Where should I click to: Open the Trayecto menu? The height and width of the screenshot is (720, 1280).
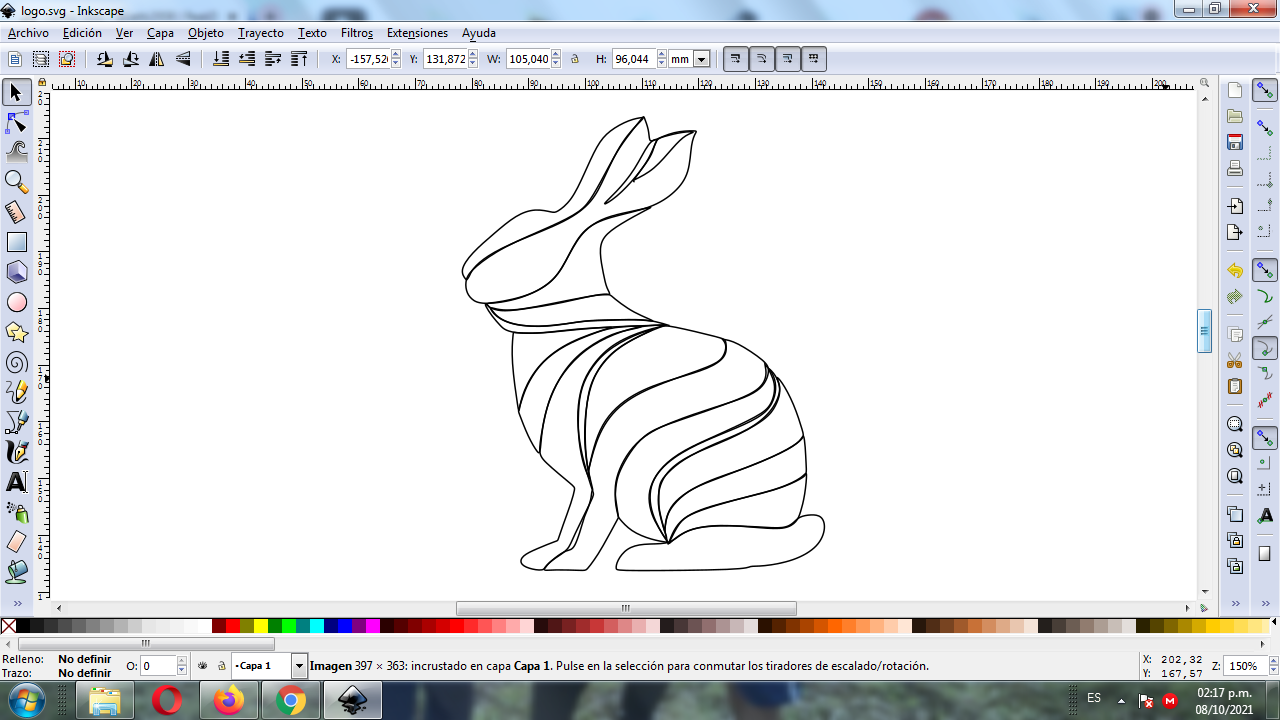[261, 33]
